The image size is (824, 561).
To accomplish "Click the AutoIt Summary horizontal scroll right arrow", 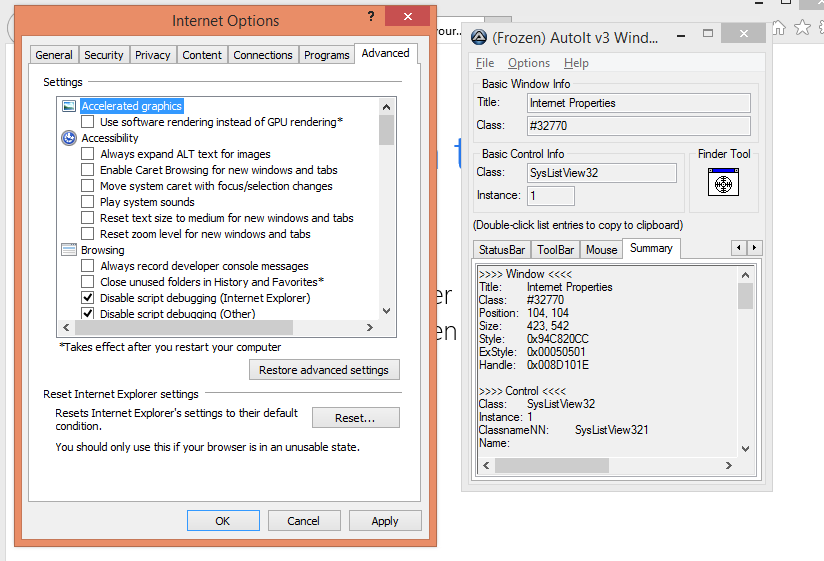I will pyautogui.click(x=728, y=465).
